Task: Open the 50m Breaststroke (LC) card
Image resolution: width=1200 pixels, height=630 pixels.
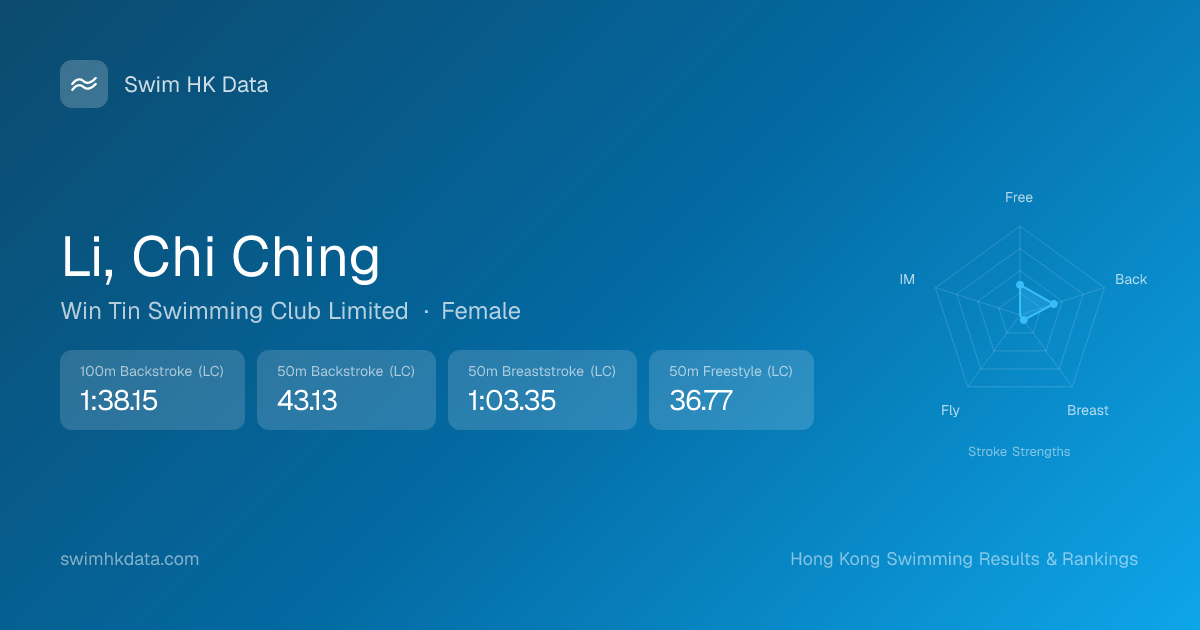Action: coord(542,390)
